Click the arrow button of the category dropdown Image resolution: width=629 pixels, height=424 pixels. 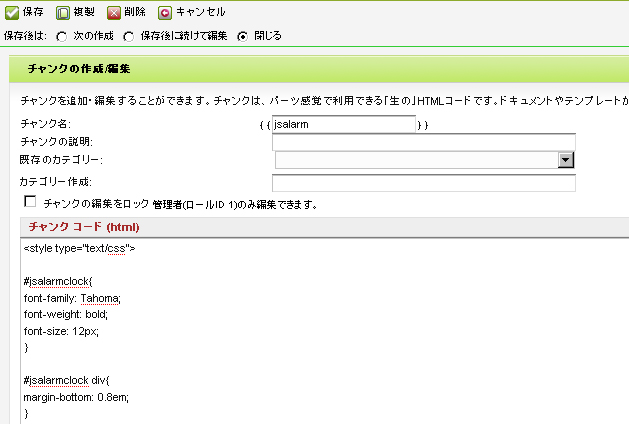click(565, 160)
